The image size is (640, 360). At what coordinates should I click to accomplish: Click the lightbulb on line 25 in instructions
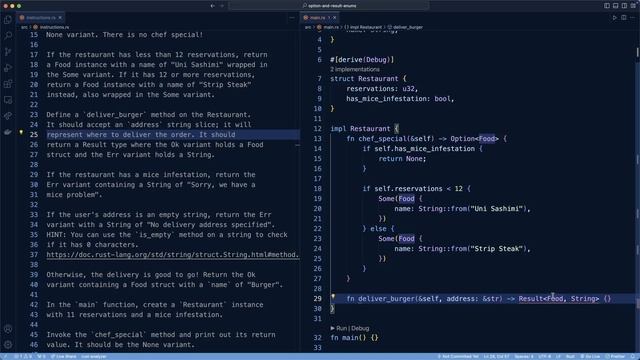pos(21,132)
